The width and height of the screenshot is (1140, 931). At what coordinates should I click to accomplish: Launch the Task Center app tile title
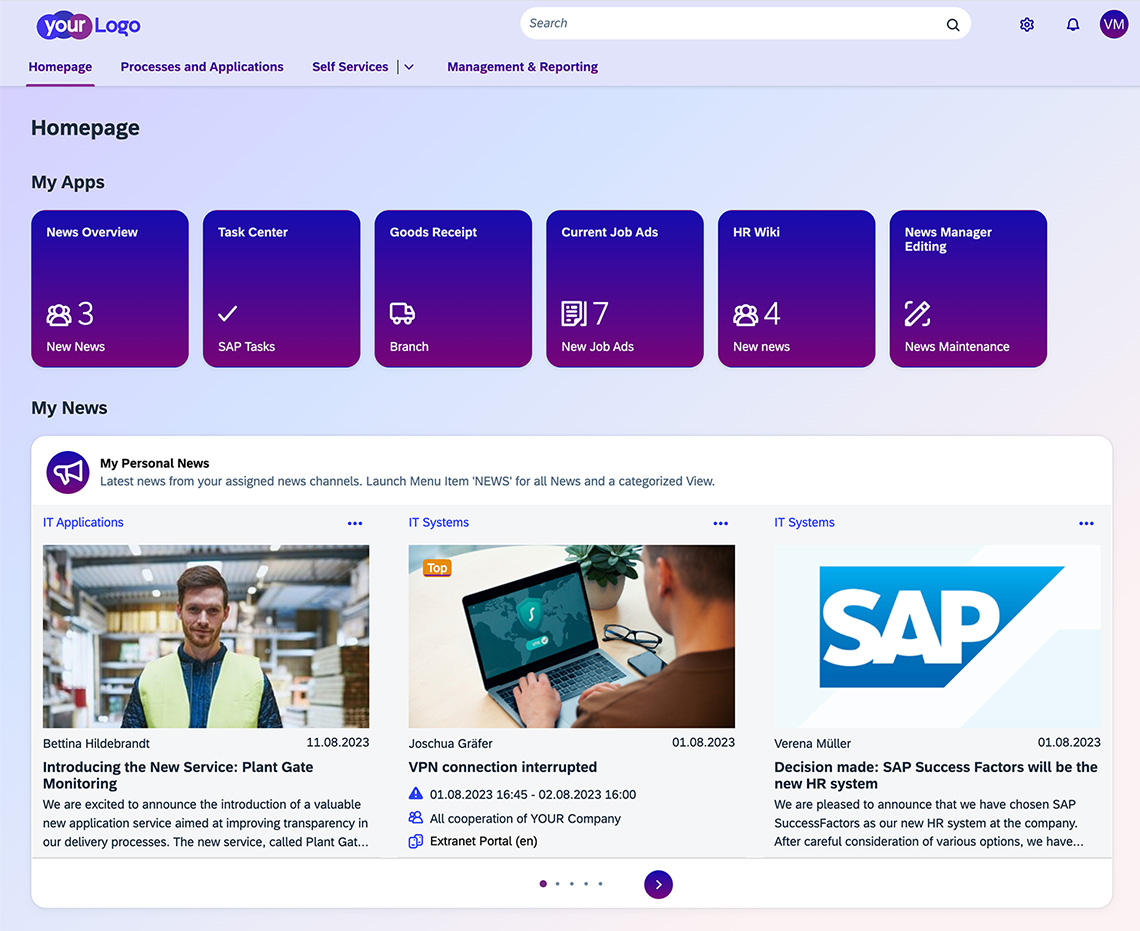(253, 233)
